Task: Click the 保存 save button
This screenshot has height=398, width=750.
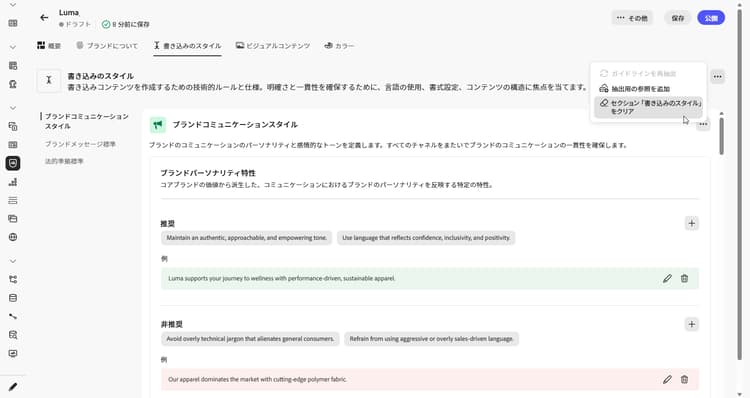Action: click(x=678, y=18)
